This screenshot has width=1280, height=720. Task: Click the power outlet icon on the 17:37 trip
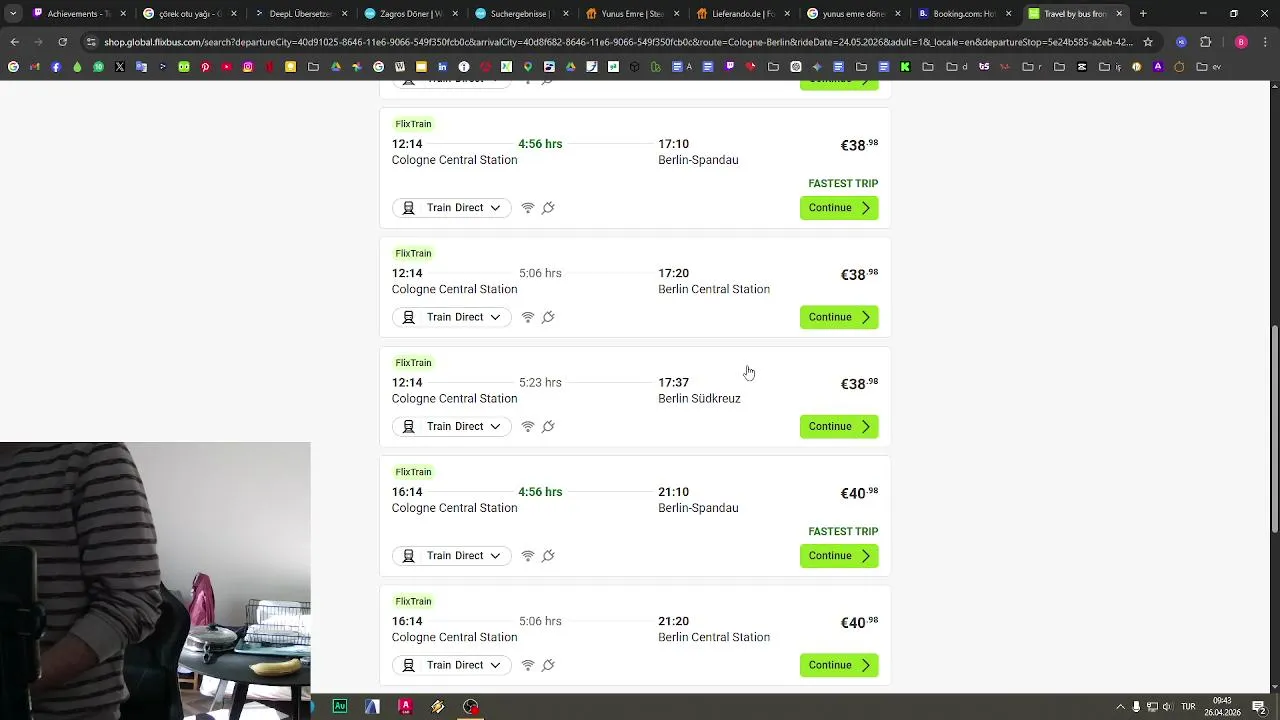tap(548, 426)
